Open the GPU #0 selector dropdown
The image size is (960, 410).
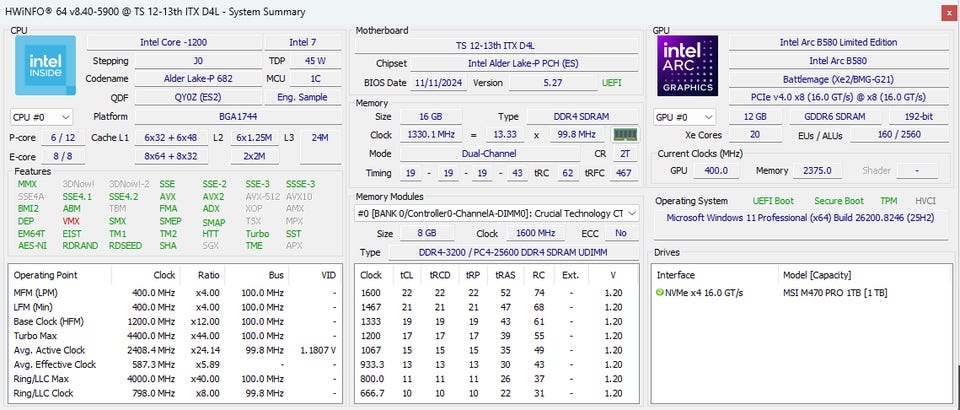pos(684,117)
